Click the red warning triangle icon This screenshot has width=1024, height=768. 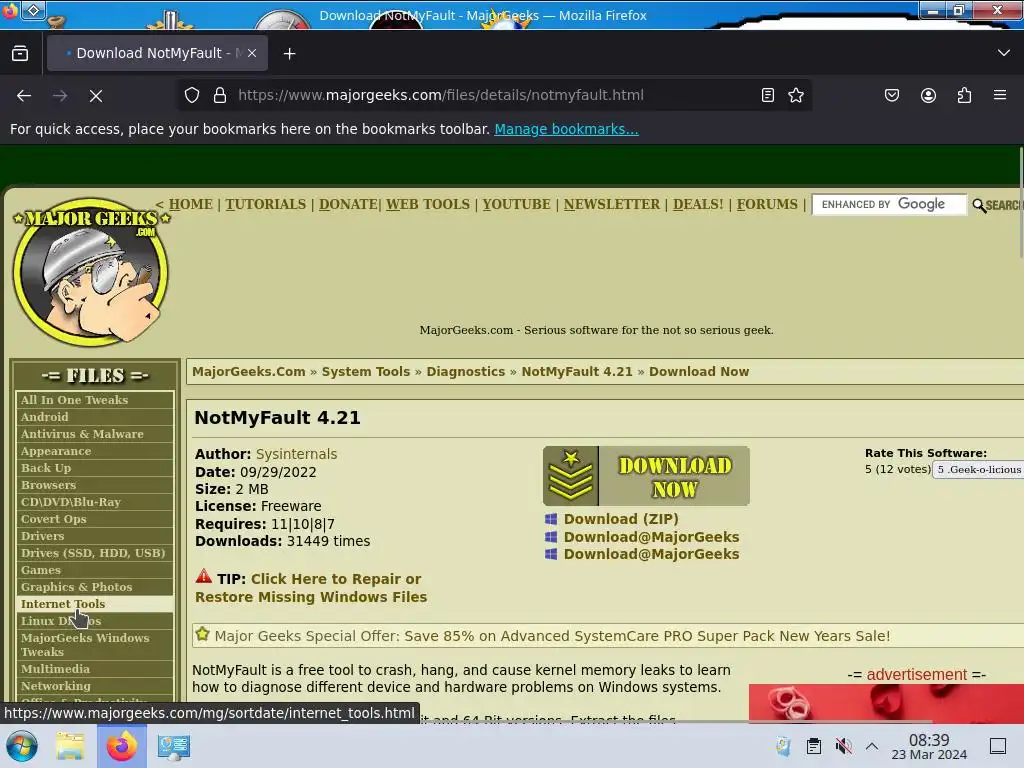pyautogui.click(x=204, y=577)
